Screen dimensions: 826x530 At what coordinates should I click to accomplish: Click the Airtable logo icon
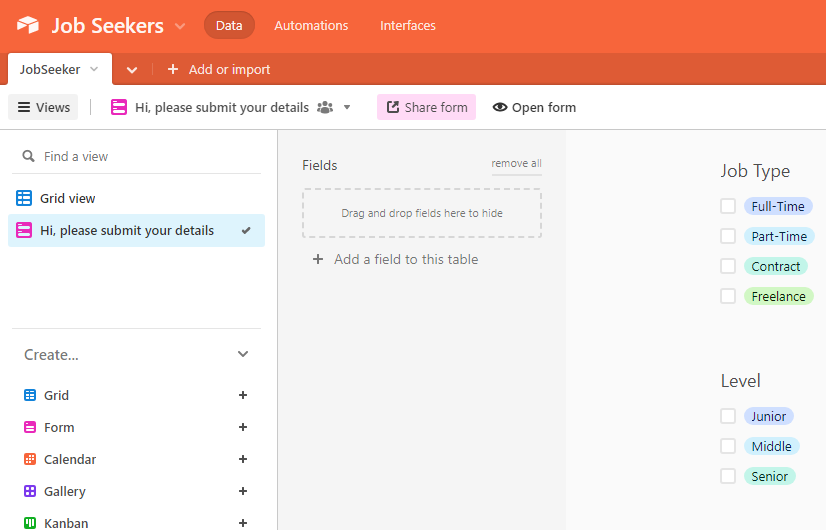(28, 25)
